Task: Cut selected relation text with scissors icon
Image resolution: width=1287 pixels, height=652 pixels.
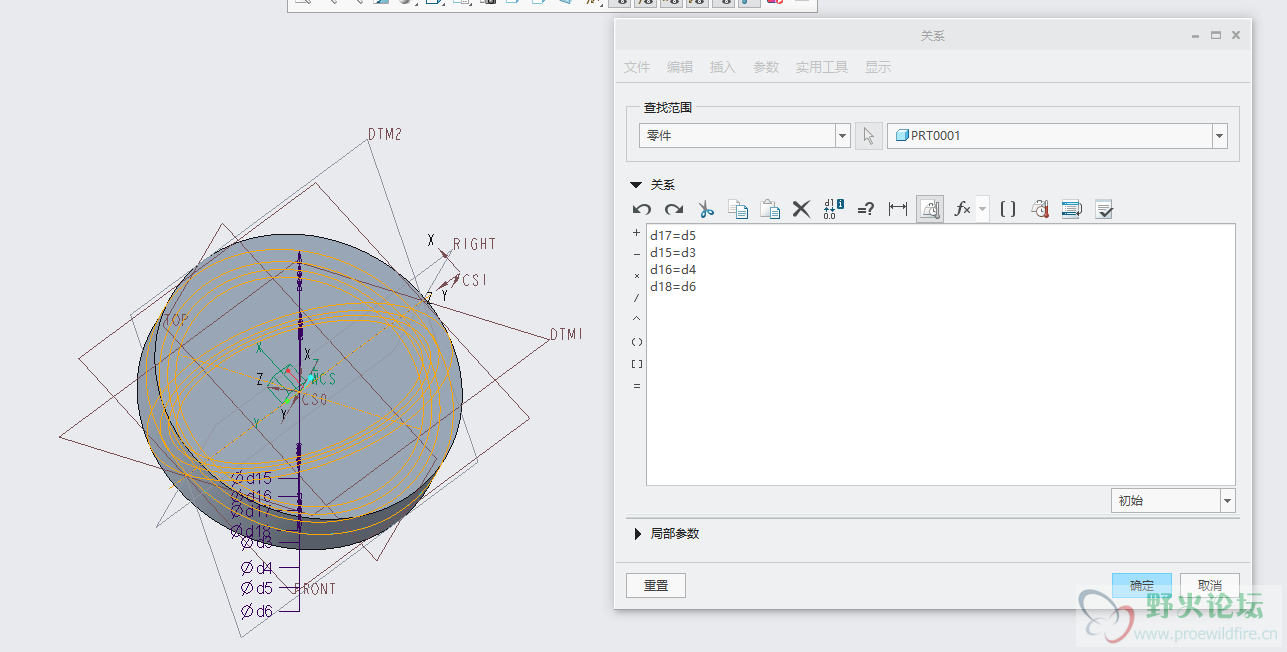Action: 706,209
